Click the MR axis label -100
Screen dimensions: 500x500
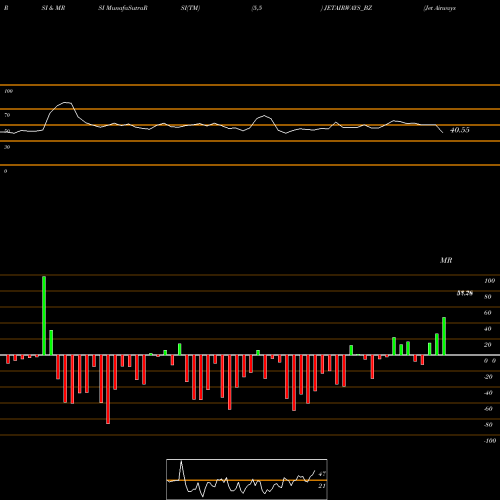490,441
